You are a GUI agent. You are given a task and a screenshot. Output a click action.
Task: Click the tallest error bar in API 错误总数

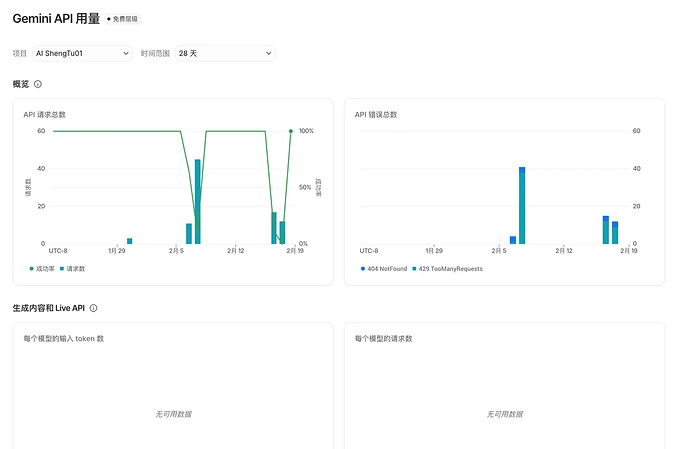pos(522,206)
